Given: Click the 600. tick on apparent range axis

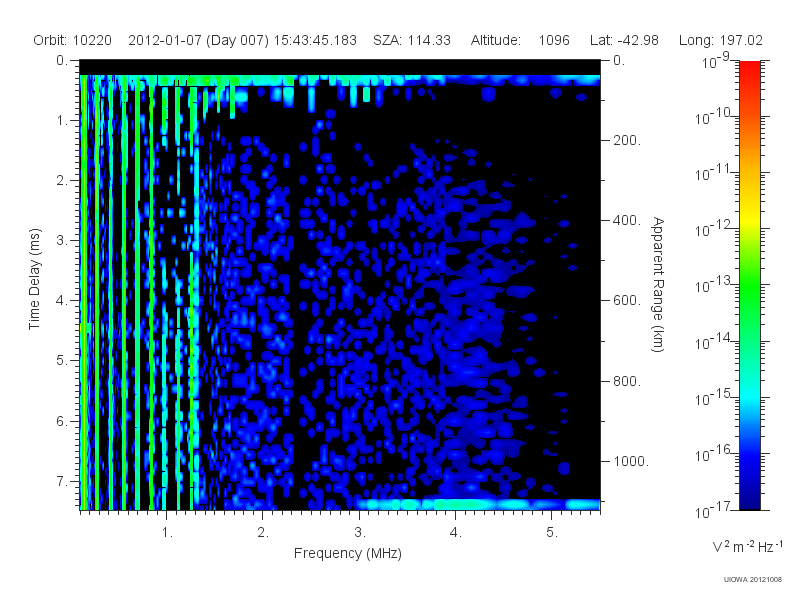Looking at the screenshot, I should coord(627,300).
